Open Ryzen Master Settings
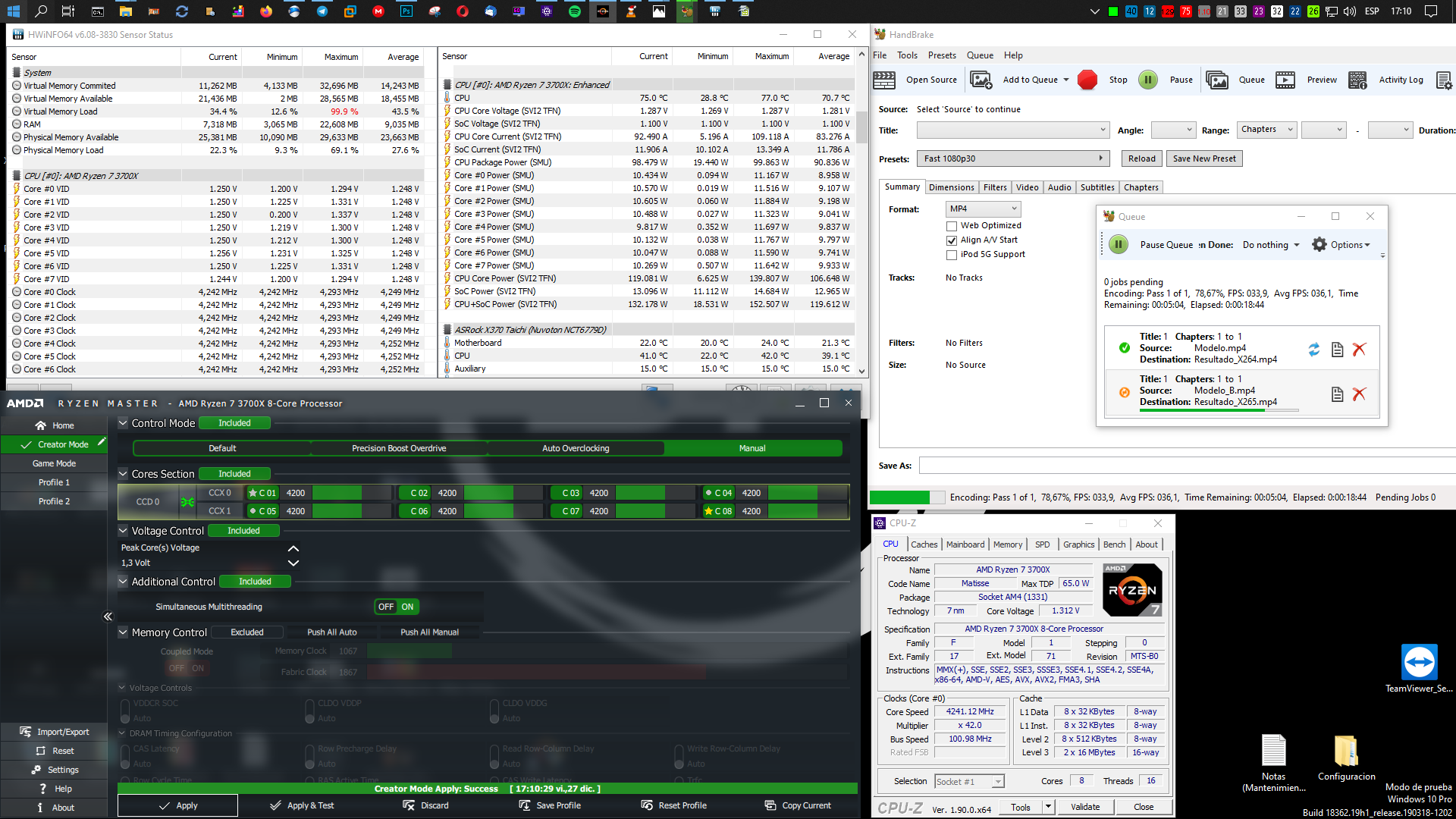The width and height of the screenshot is (1456, 819). click(x=55, y=770)
